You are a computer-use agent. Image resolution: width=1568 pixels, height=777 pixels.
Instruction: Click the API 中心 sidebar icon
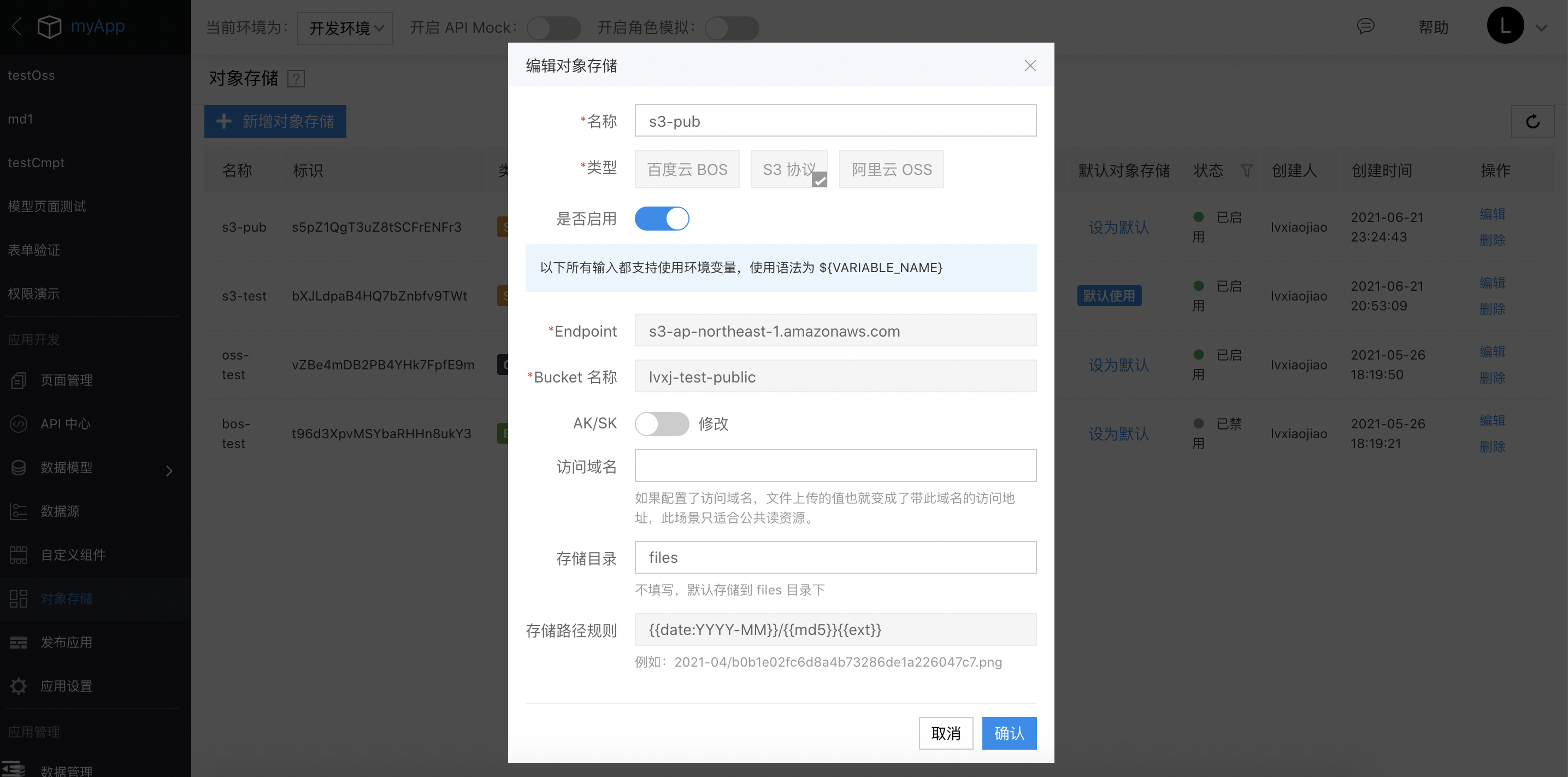tap(19, 424)
